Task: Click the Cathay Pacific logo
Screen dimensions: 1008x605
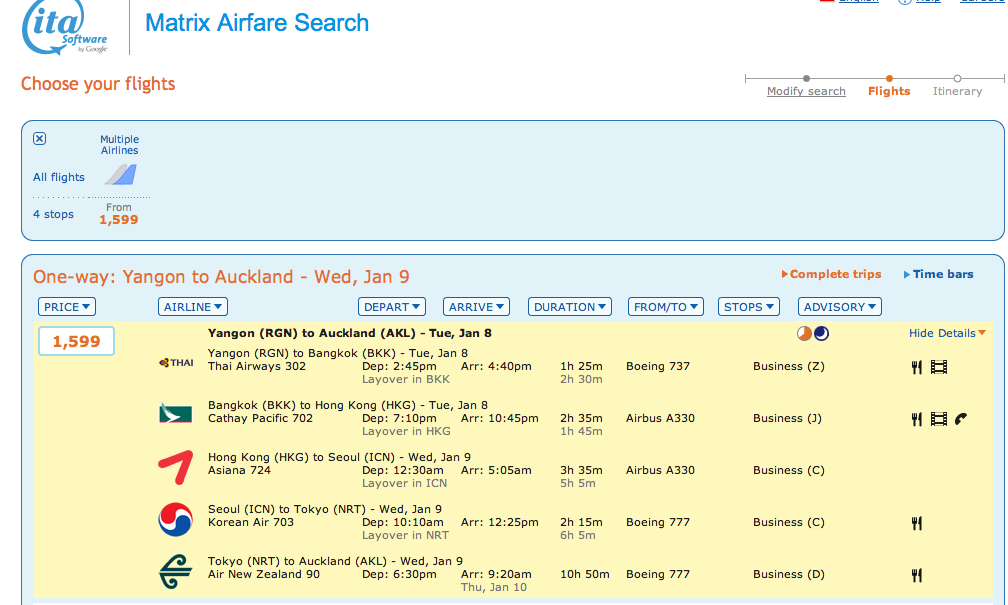Action: tap(176, 413)
